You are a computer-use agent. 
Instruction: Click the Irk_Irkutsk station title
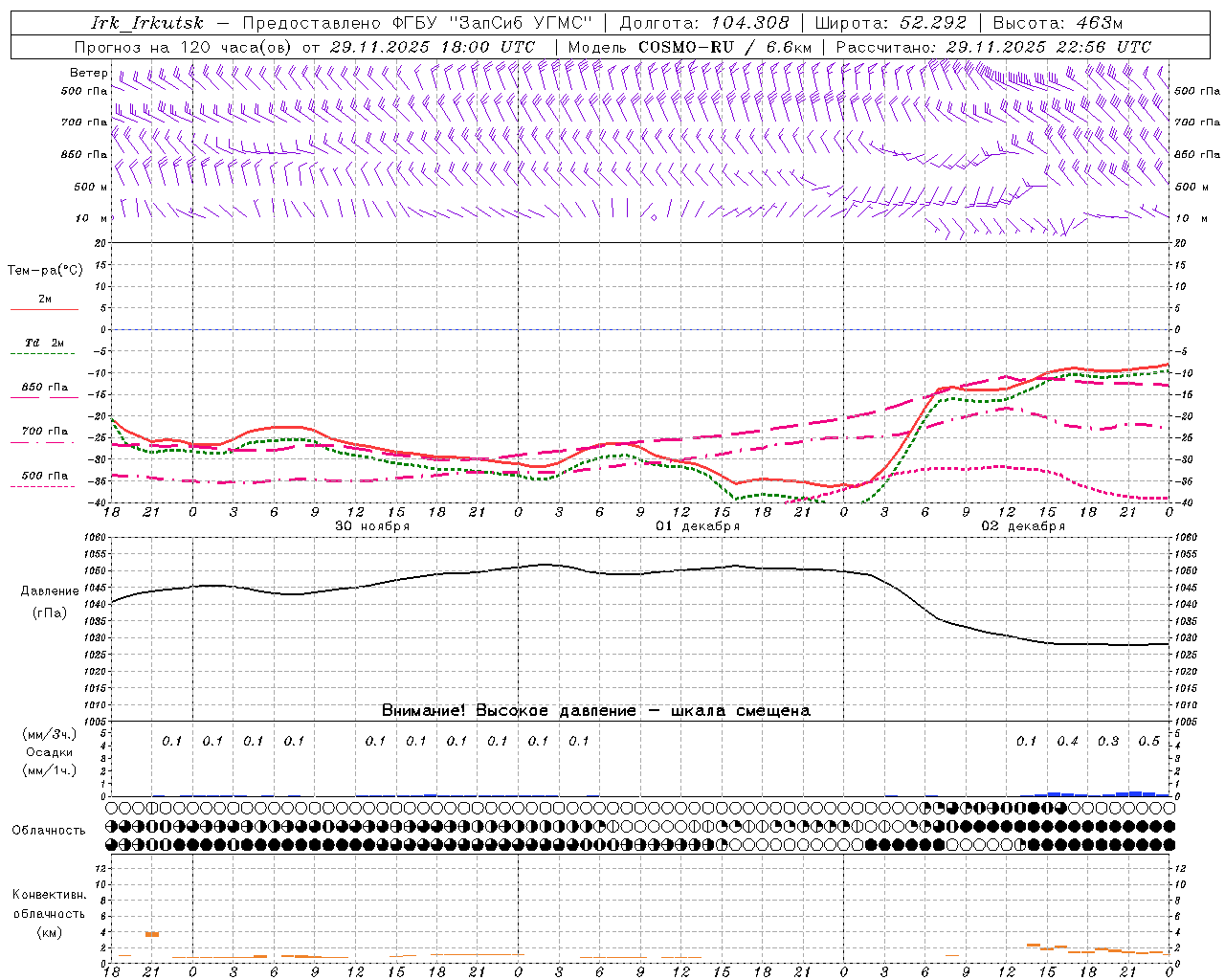pyautogui.click(x=146, y=23)
